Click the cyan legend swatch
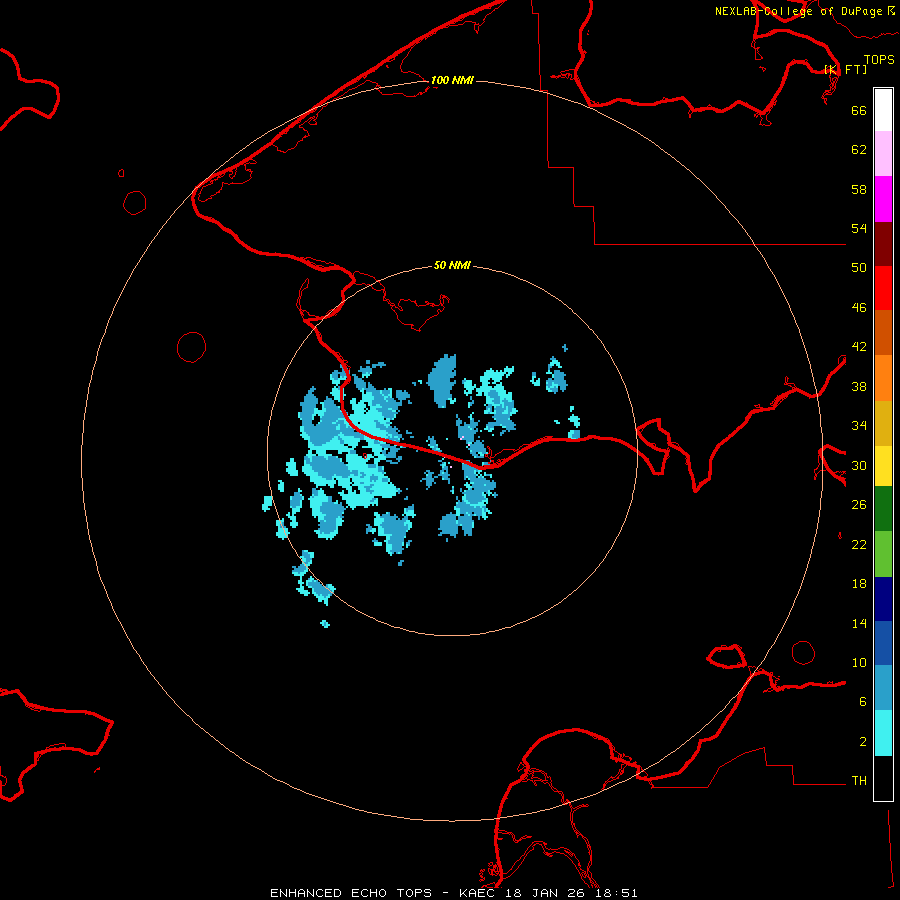Viewport: 900px width, 900px height. pos(883,733)
